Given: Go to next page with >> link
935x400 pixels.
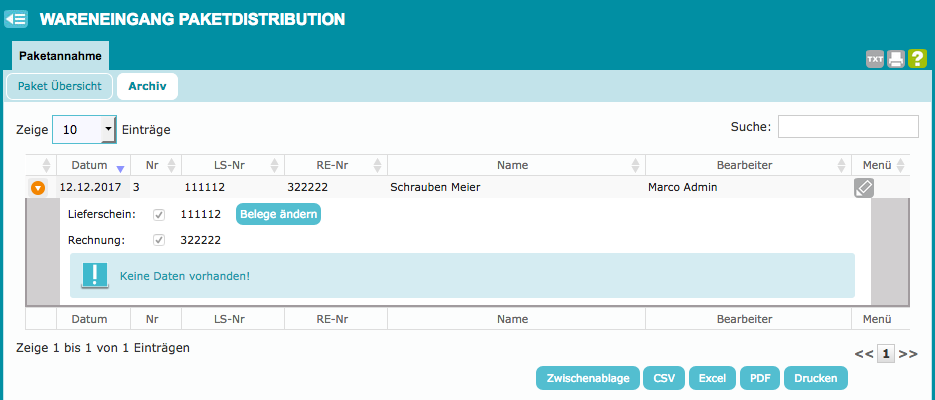Looking at the screenshot, I should [x=908, y=354].
